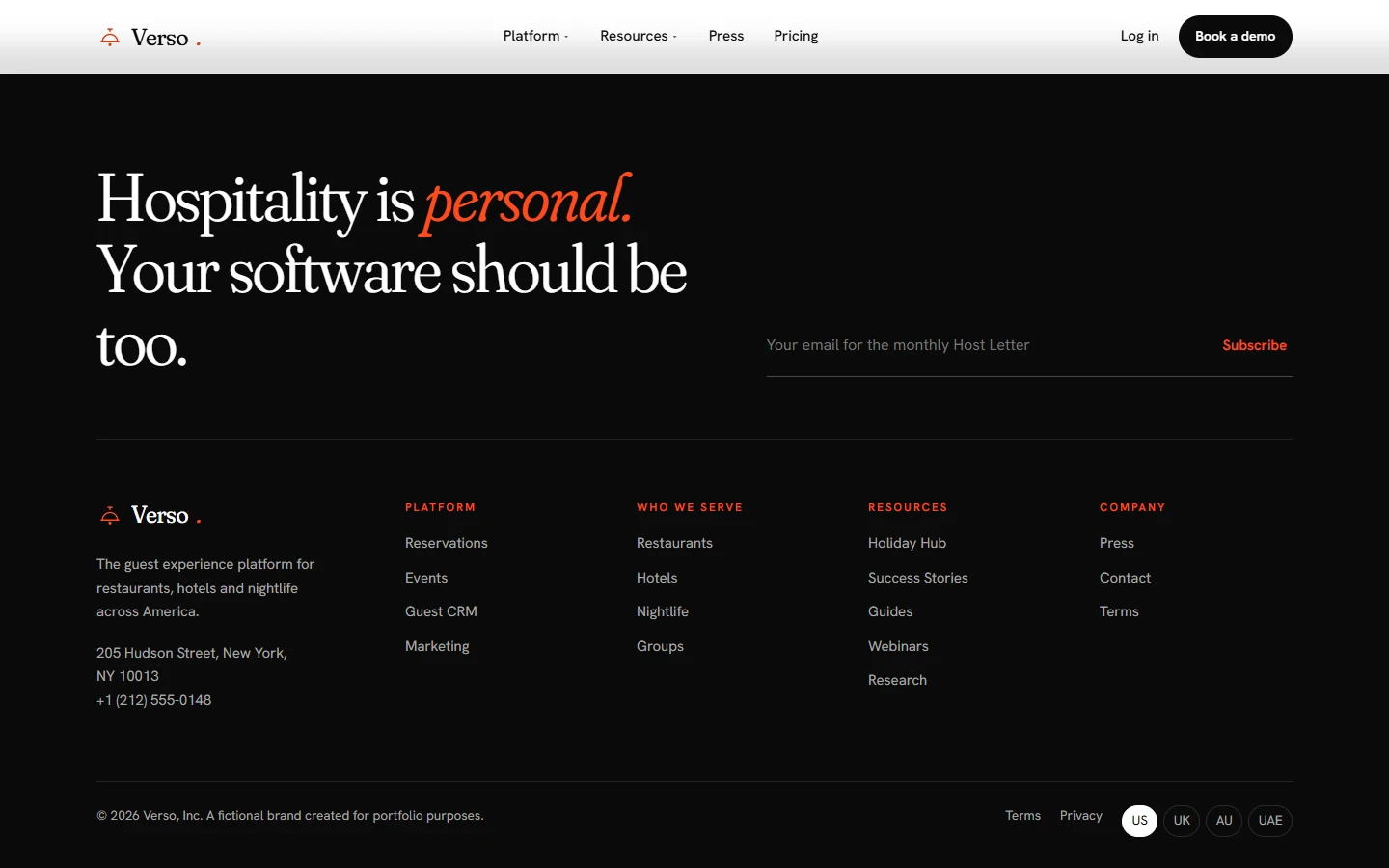Screen dimensions: 1389x868
Task: Go to Press in the top navigation bar
Action: 726,36
